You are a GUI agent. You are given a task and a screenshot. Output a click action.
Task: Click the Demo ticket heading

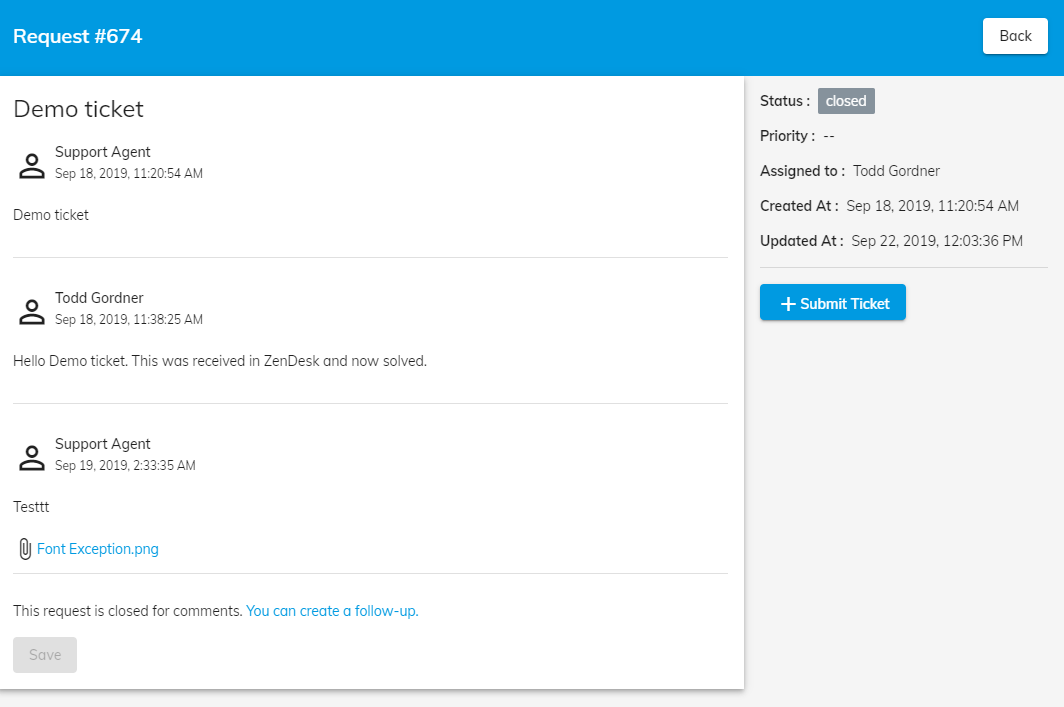point(79,109)
